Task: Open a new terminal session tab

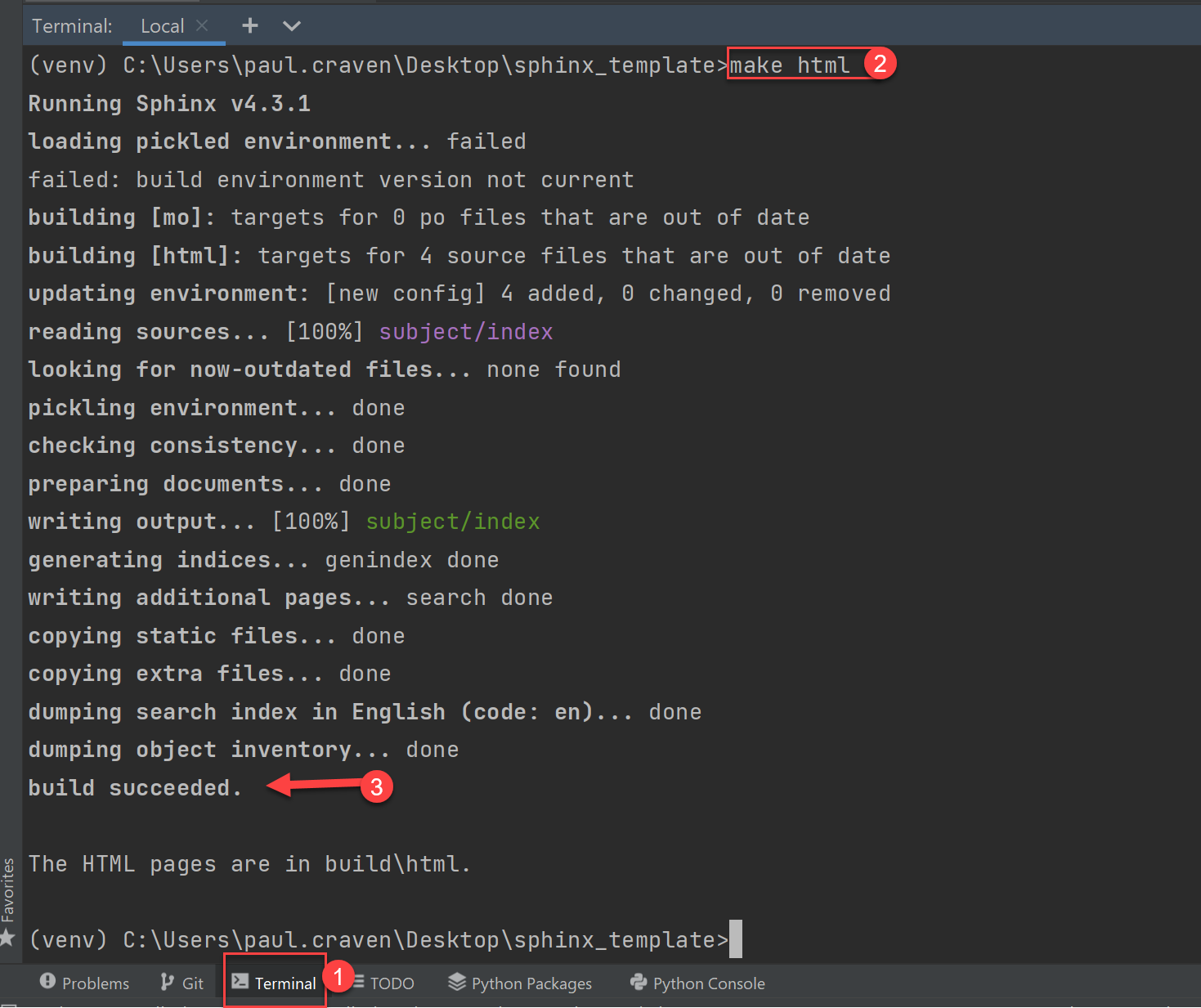Action: click(250, 26)
